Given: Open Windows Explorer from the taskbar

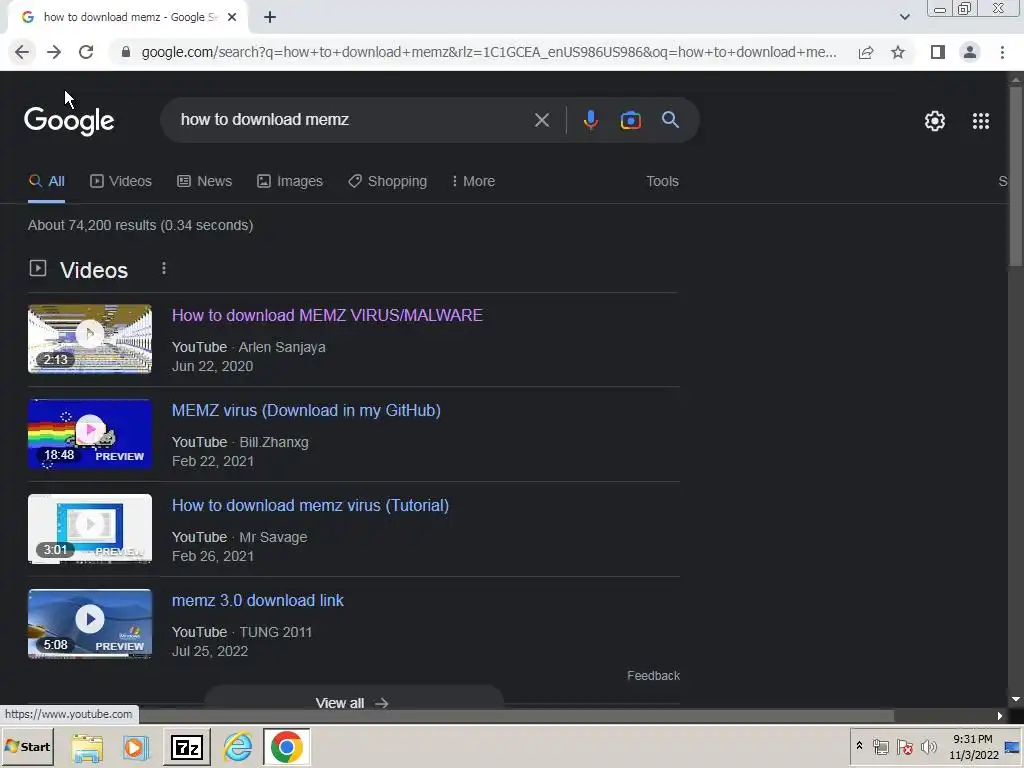Looking at the screenshot, I should click(87, 747).
